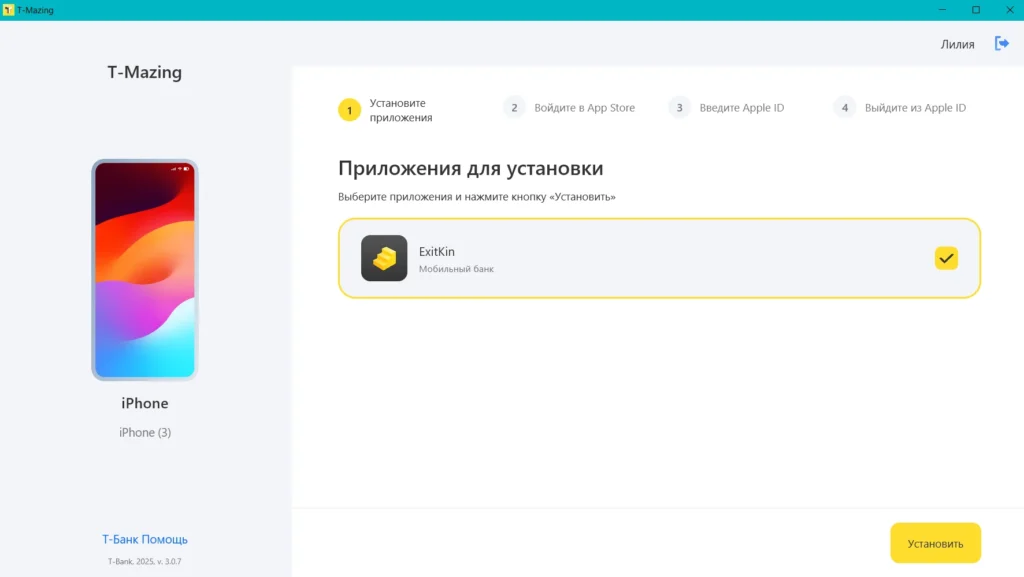Click the step 2 number circle
The image size is (1024, 577).
[x=514, y=108]
